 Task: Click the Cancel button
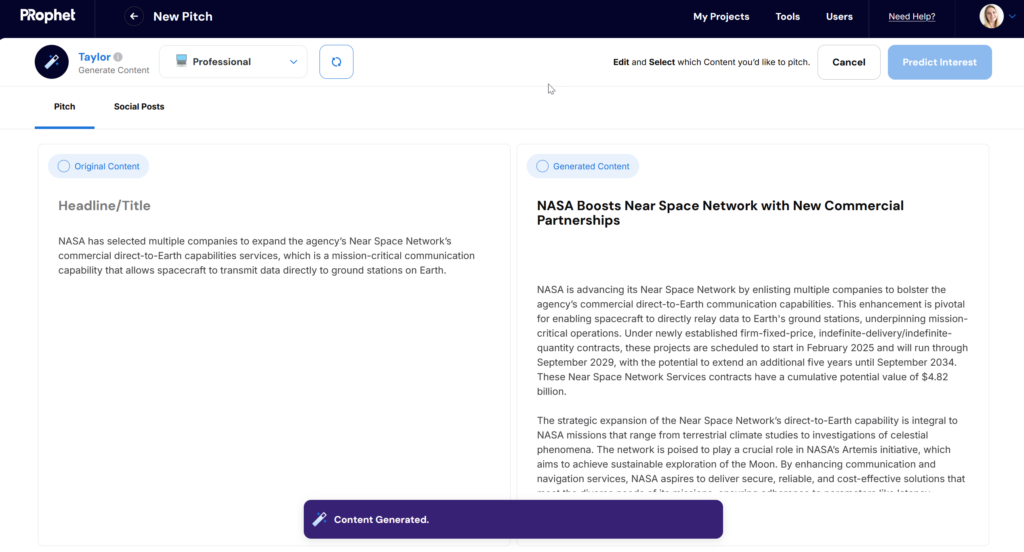click(x=848, y=62)
